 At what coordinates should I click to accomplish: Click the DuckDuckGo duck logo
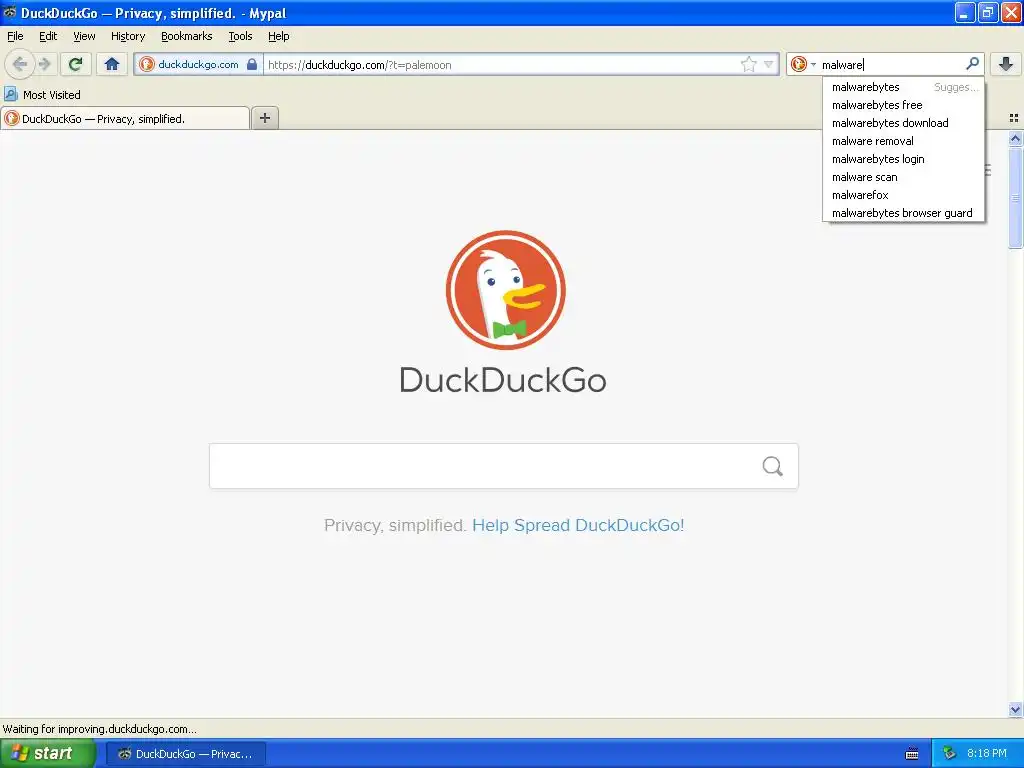point(505,290)
